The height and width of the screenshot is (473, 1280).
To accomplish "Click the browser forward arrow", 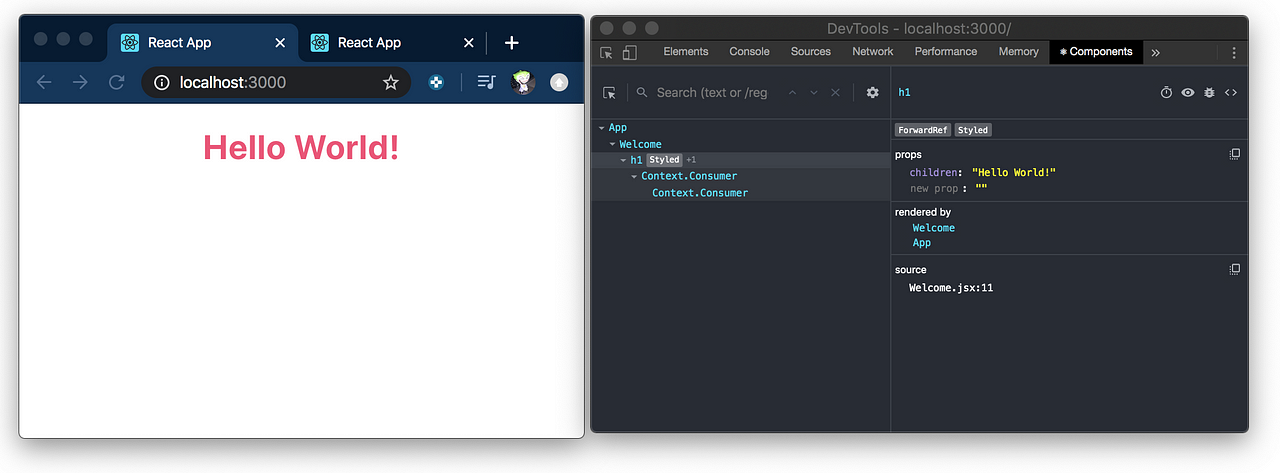I will click(80, 82).
